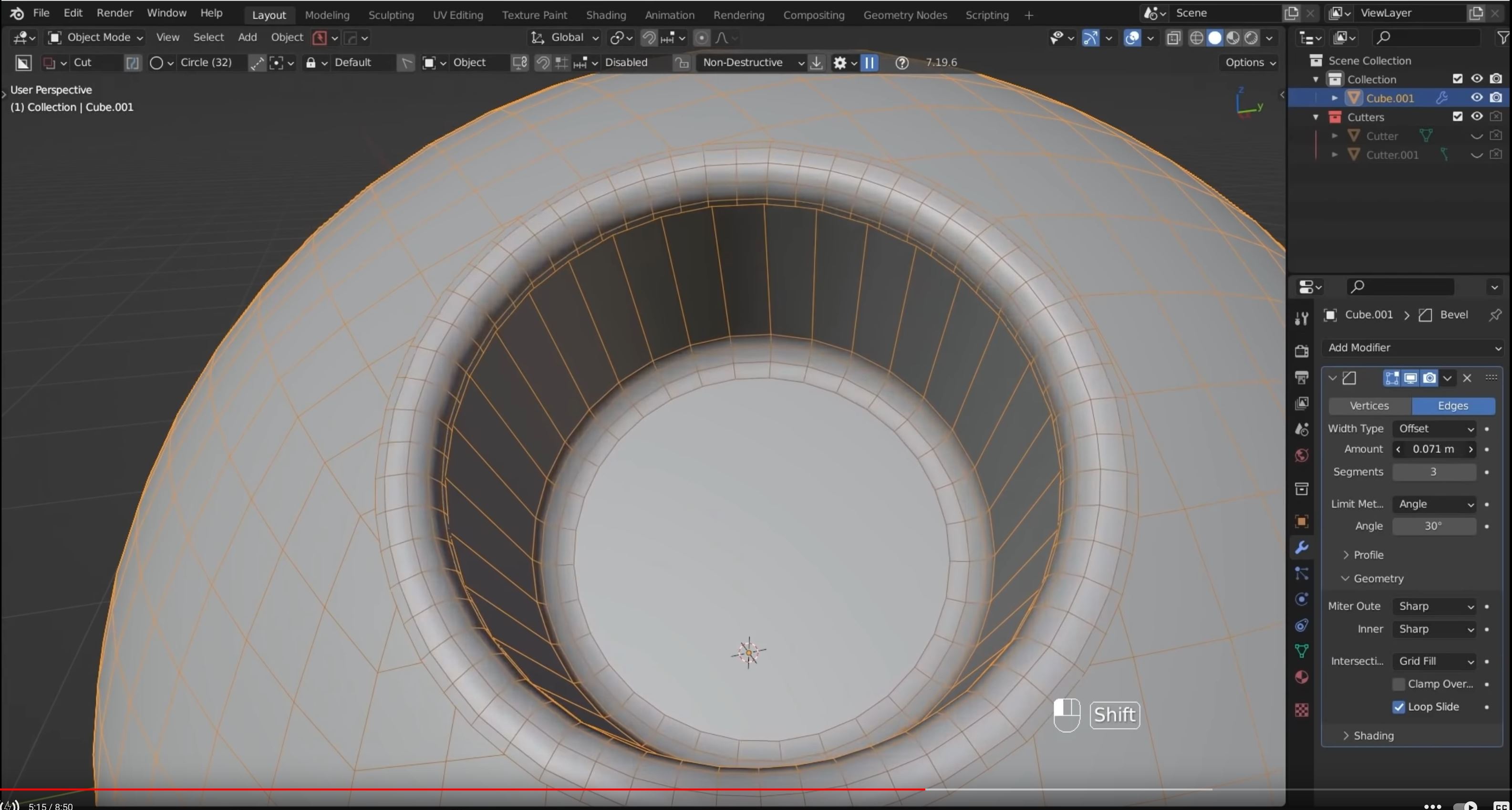Open the Object Data properties tab

coord(1301,651)
